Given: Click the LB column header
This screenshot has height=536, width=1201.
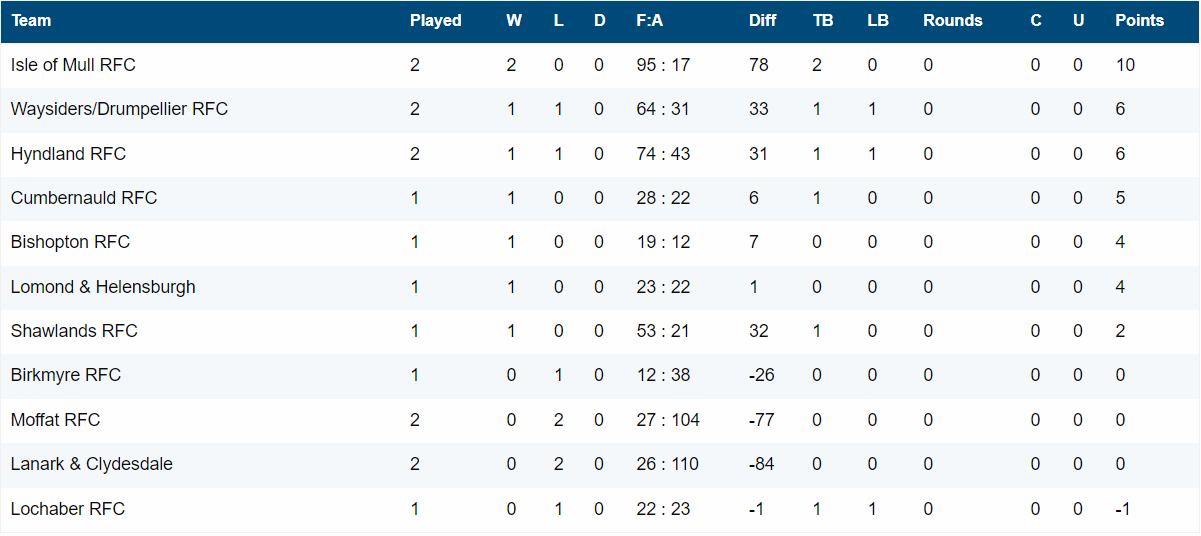Looking at the screenshot, I should pos(878,20).
